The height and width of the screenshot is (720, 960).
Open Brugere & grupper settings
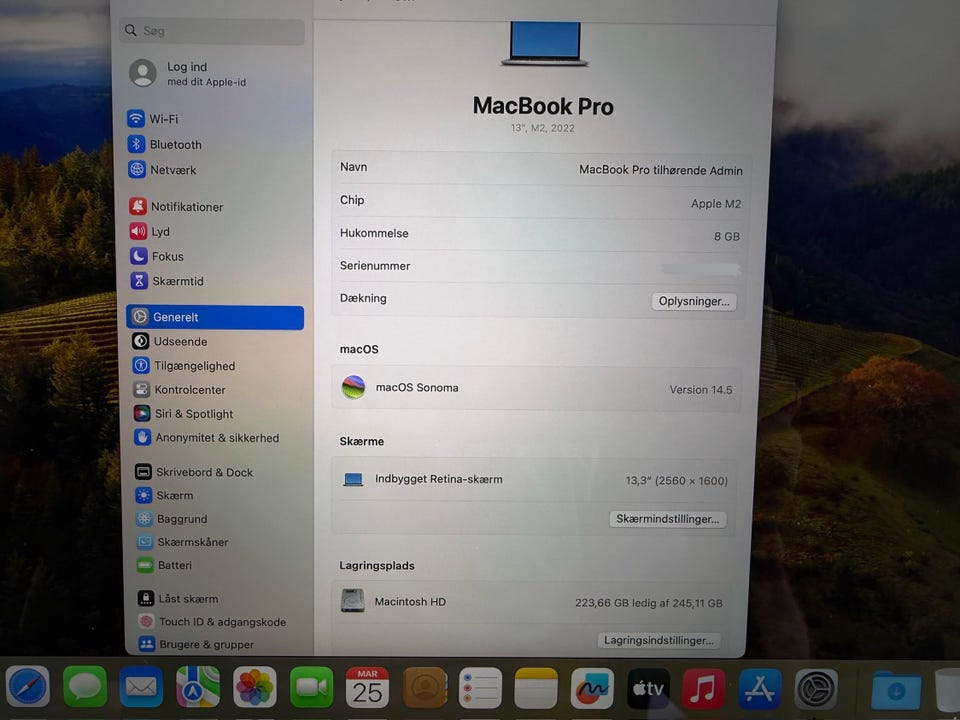[197, 644]
